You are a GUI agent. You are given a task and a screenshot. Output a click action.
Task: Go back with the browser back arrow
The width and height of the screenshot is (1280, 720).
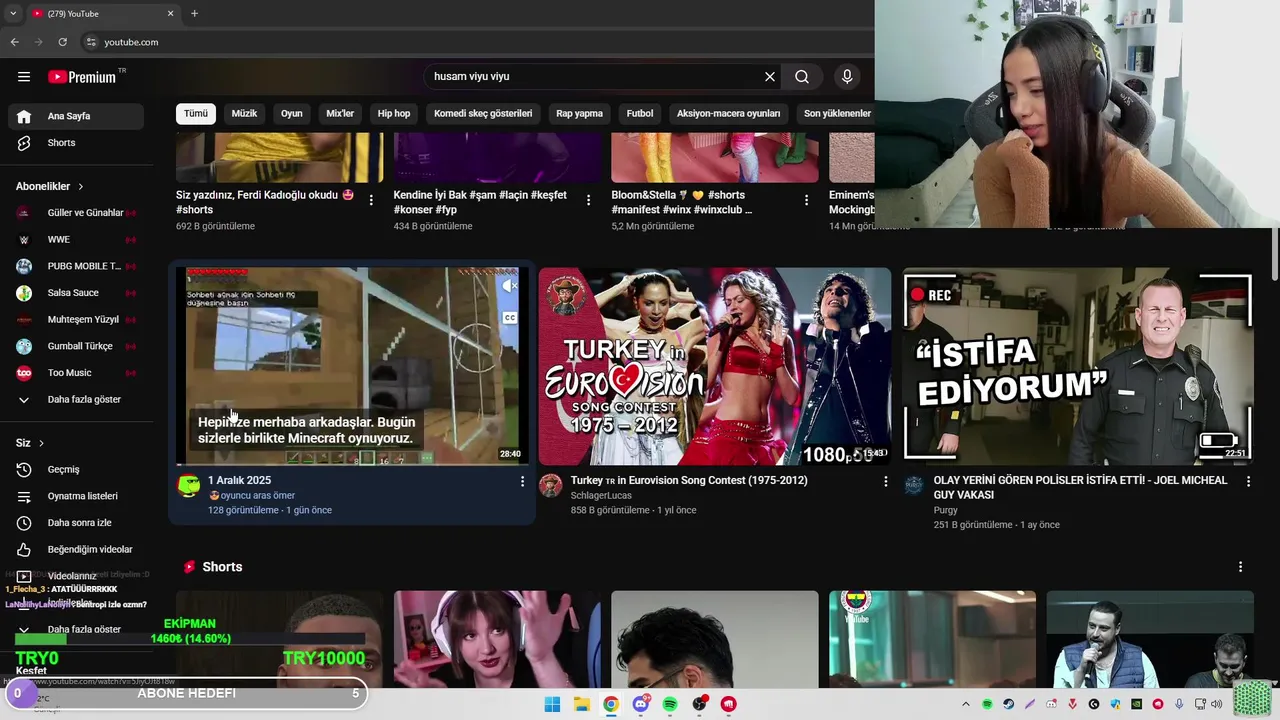pyautogui.click(x=14, y=42)
